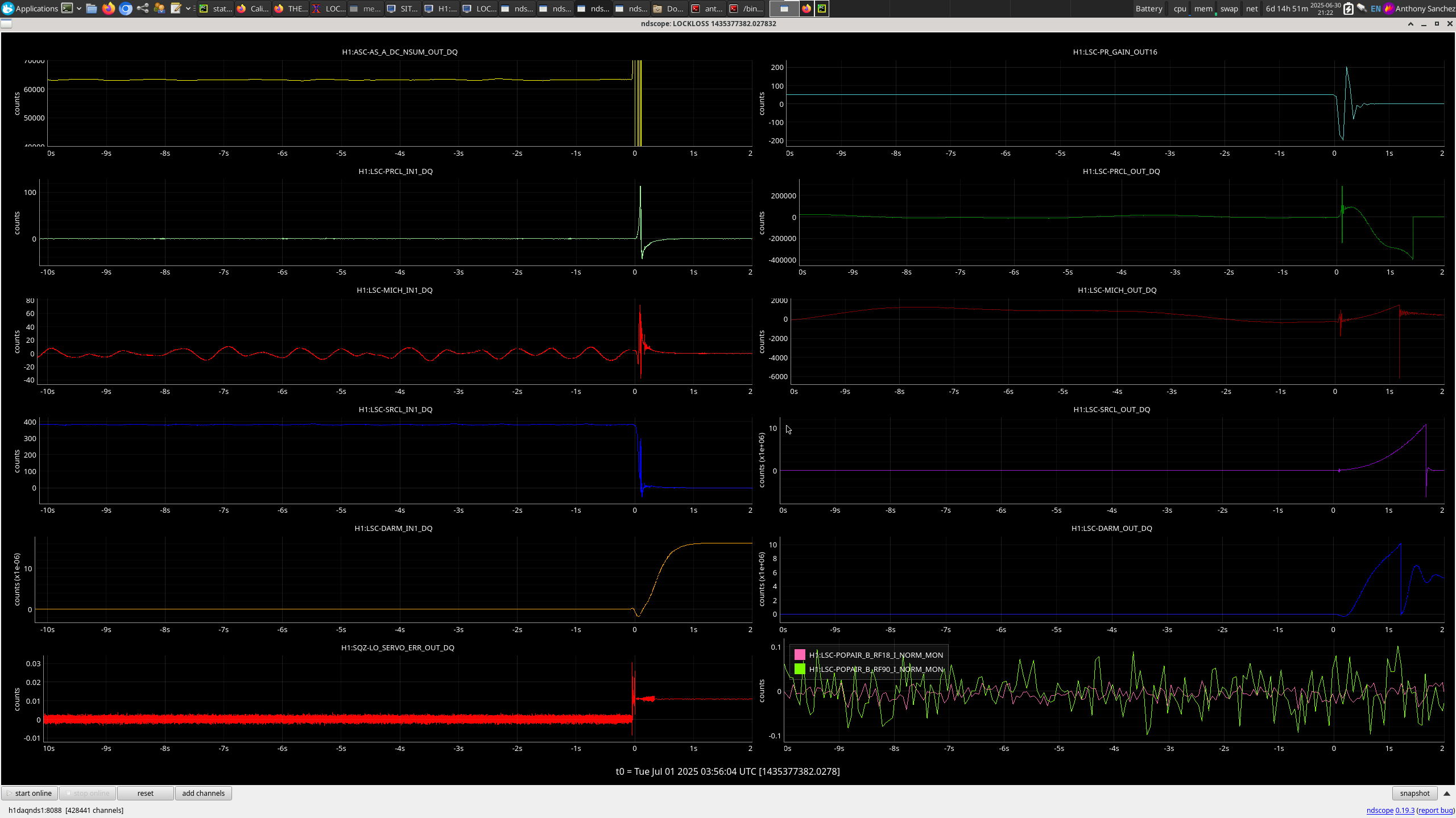The height and width of the screenshot is (818, 1456).
Task: Click the Battery monitor label
Action: point(1149,9)
